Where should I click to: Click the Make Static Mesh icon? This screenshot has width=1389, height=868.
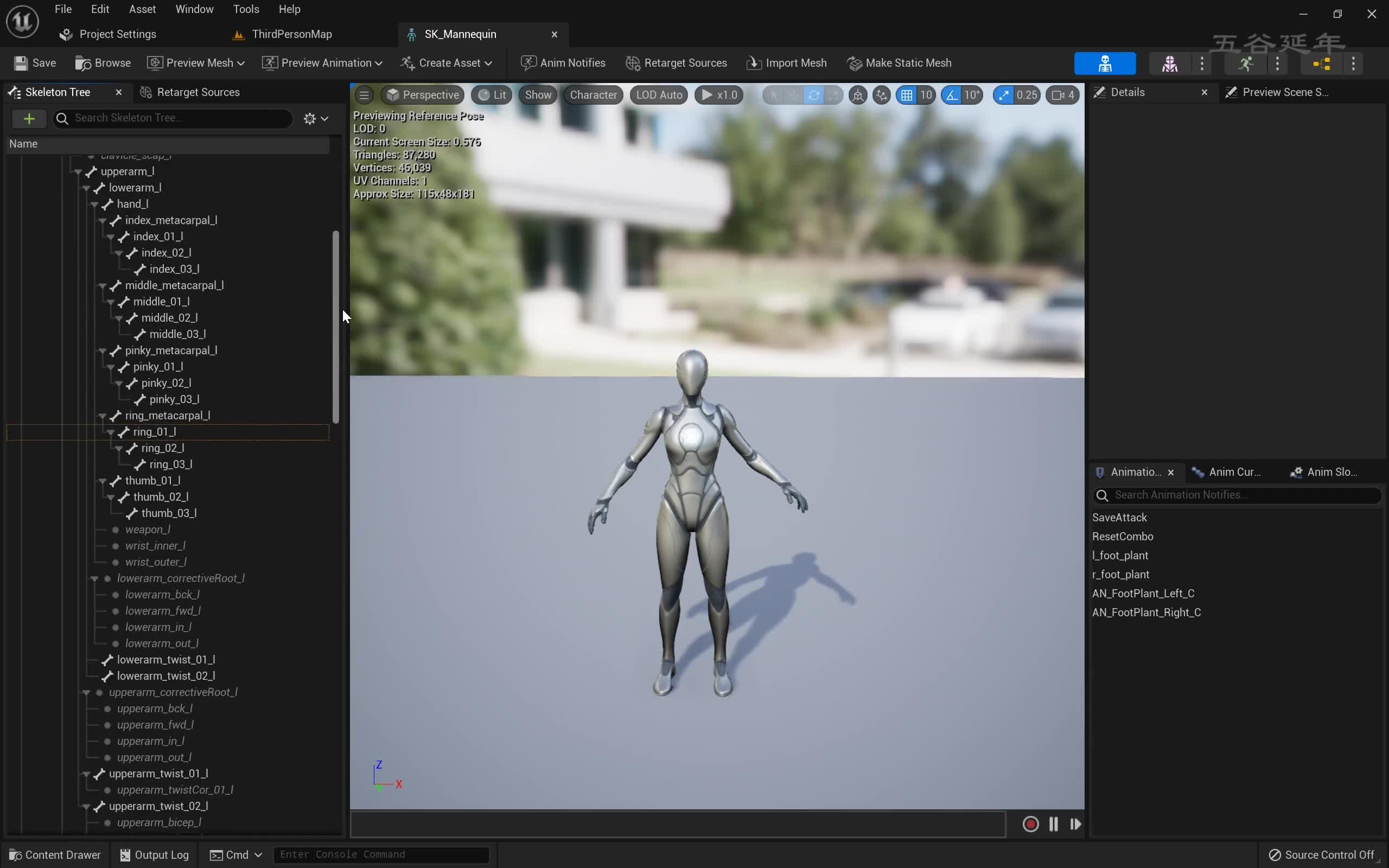(854, 63)
